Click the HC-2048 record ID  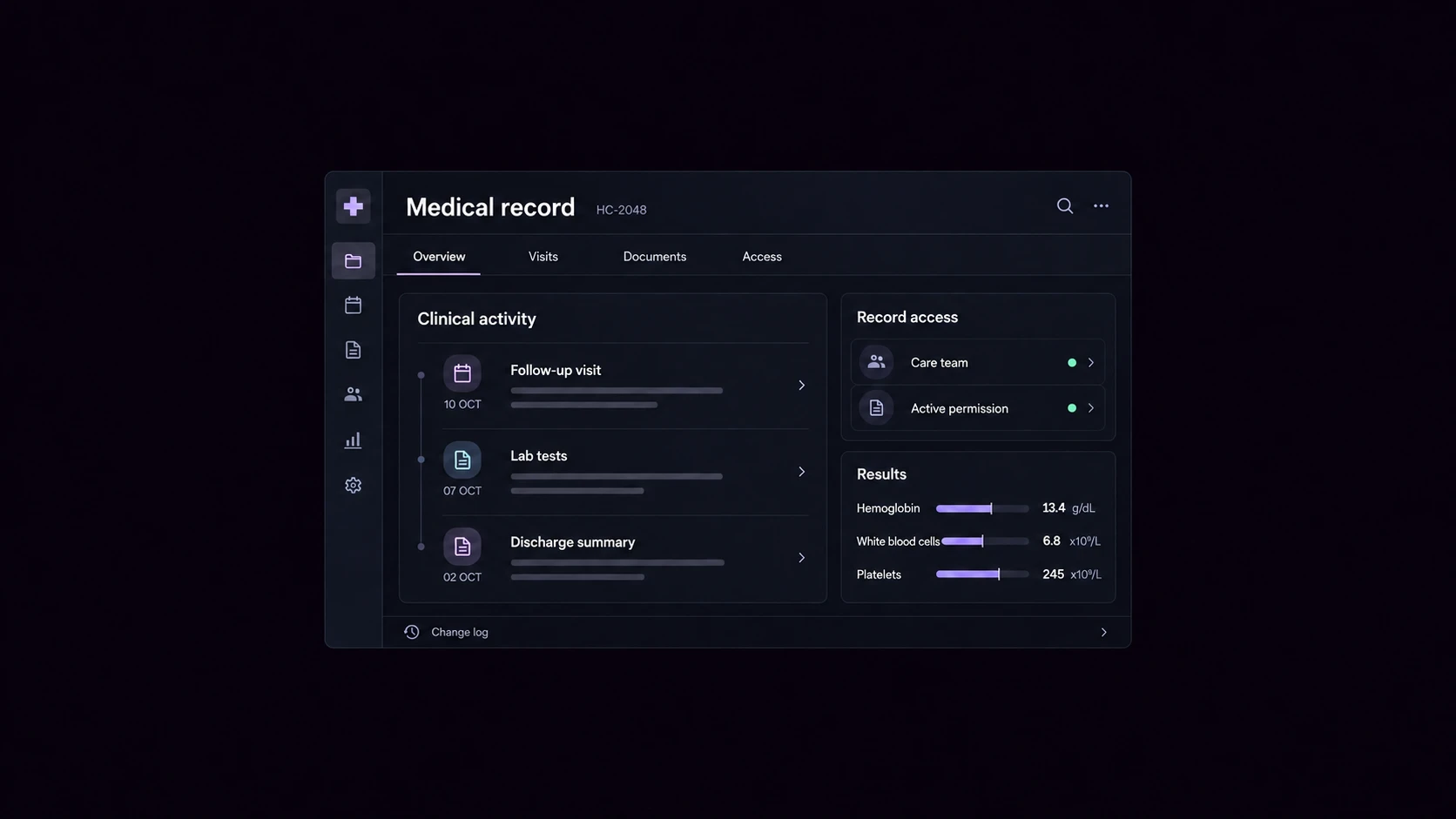tap(622, 210)
